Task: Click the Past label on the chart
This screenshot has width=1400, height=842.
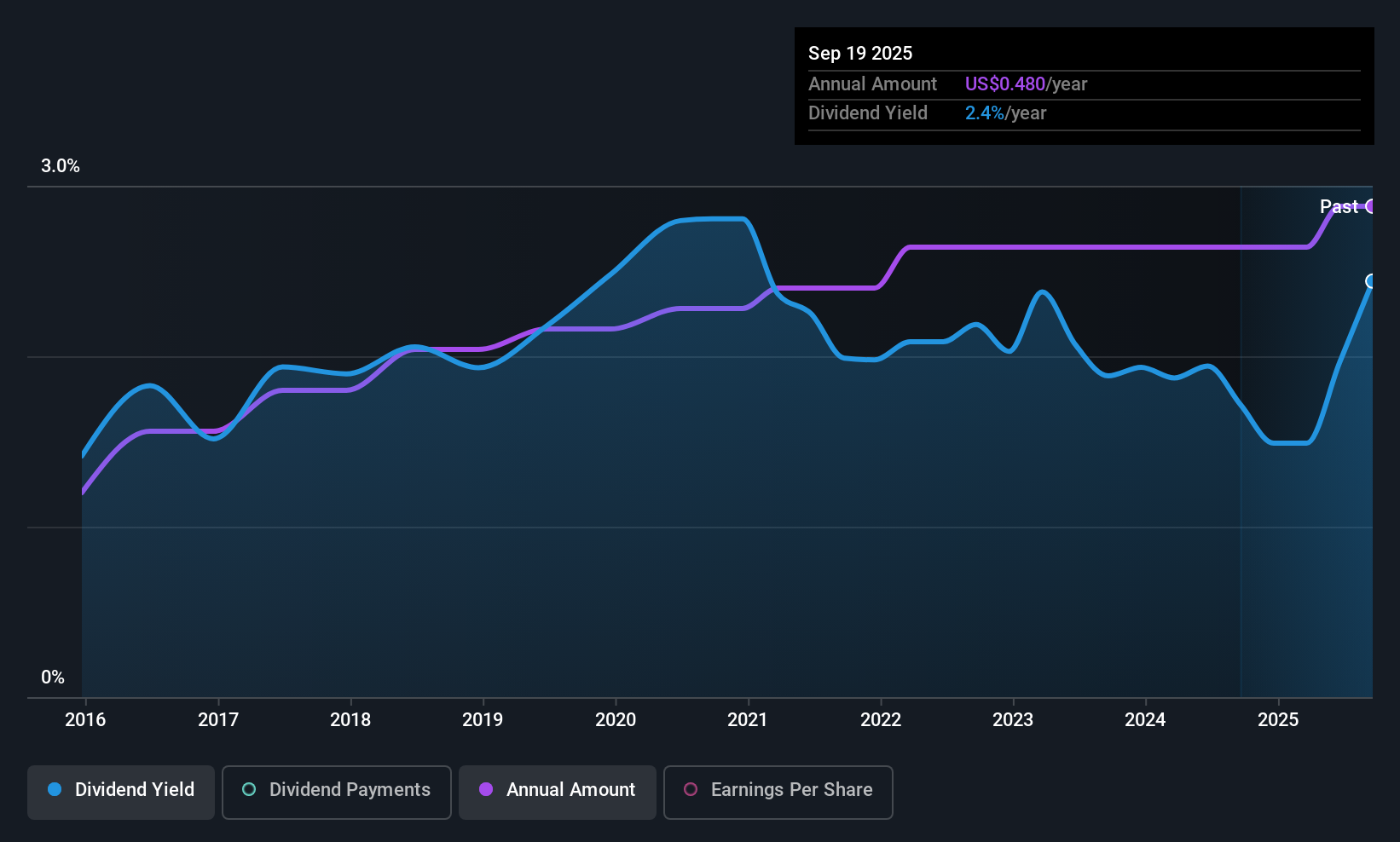Action: click(1338, 206)
